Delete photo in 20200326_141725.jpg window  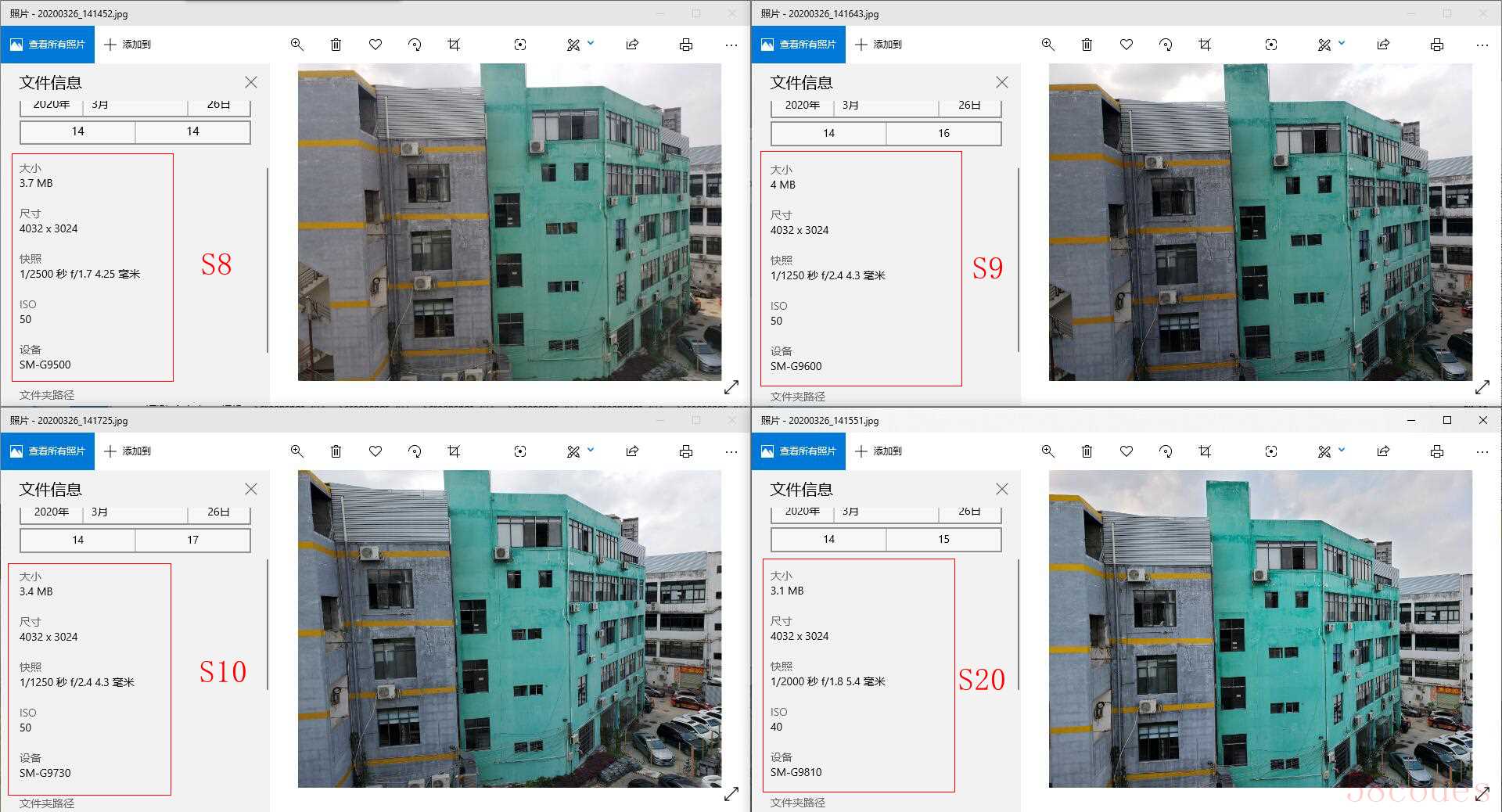pos(336,451)
